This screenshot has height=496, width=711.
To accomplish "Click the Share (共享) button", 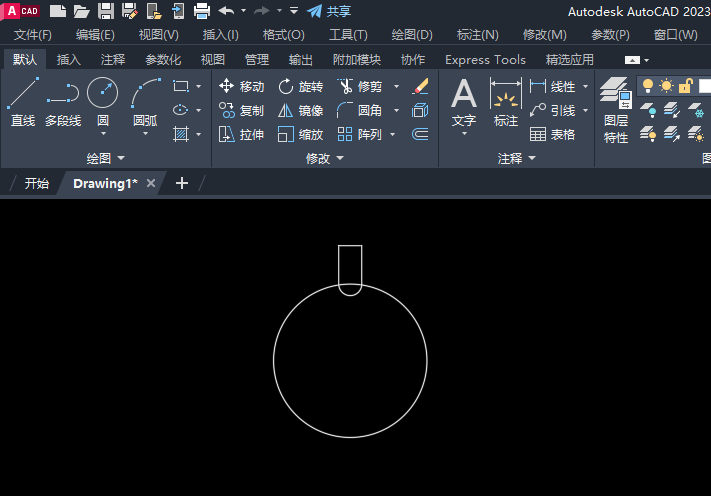I will point(329,11).
